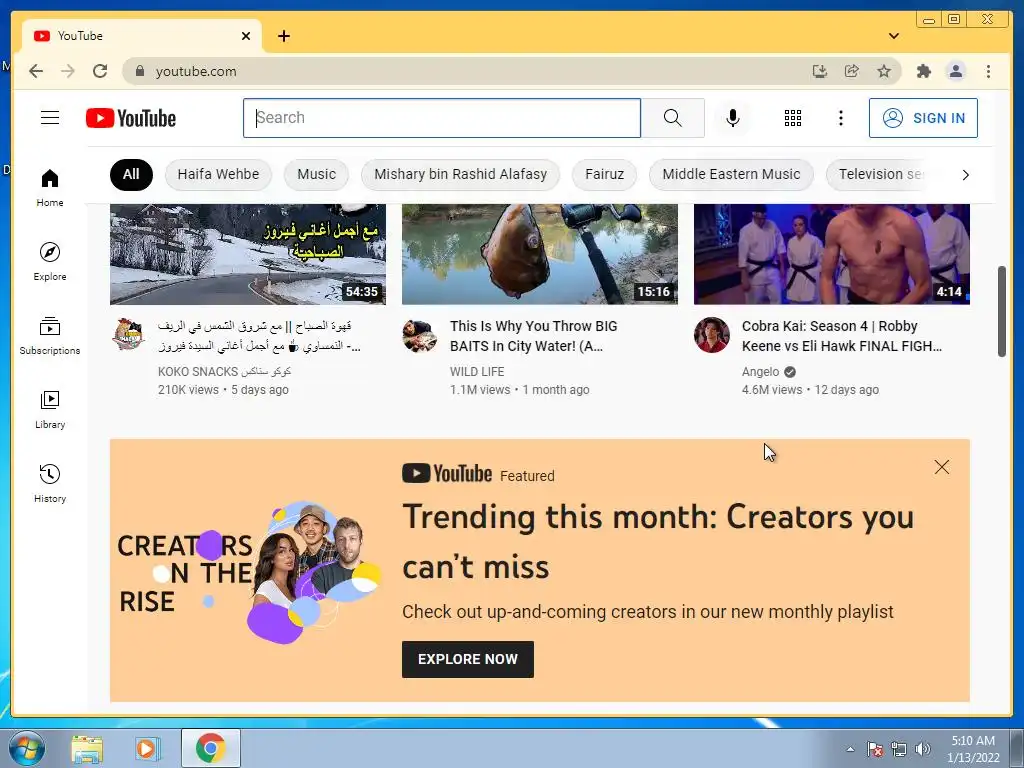Show more category chips with right chevron
1024x768 pixels.
click(965, 174)
